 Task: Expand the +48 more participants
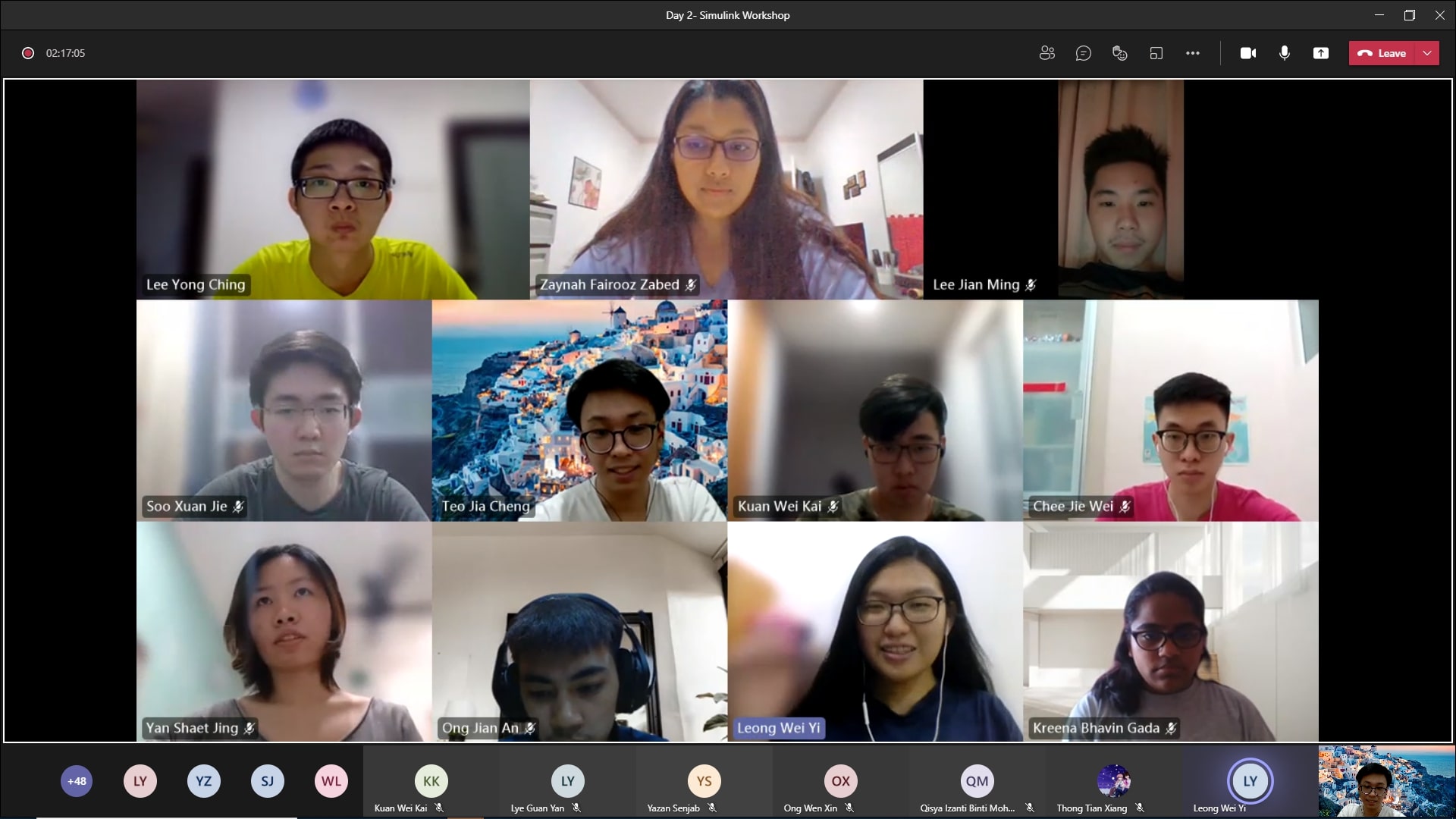point(77,781)
